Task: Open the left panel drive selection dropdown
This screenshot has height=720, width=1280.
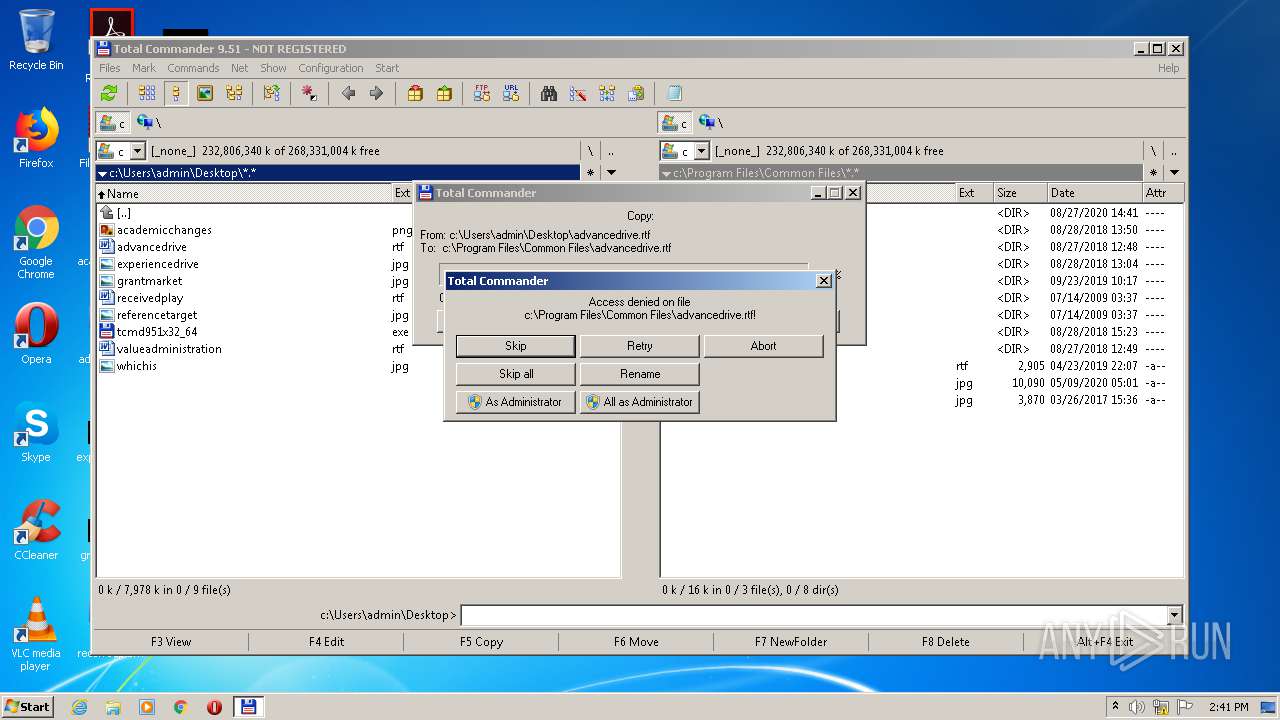Action: (138, 151)
